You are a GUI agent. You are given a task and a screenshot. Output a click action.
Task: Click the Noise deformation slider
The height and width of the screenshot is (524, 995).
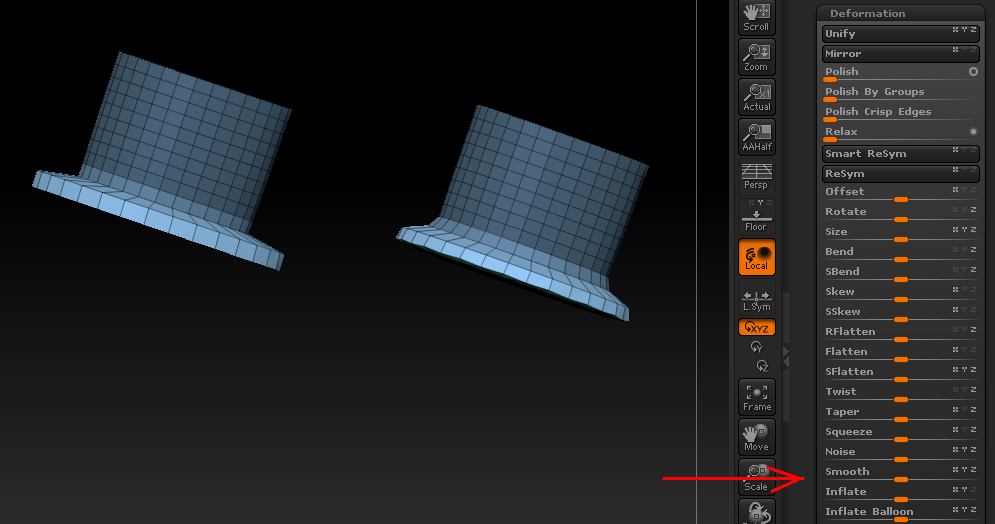900,454
